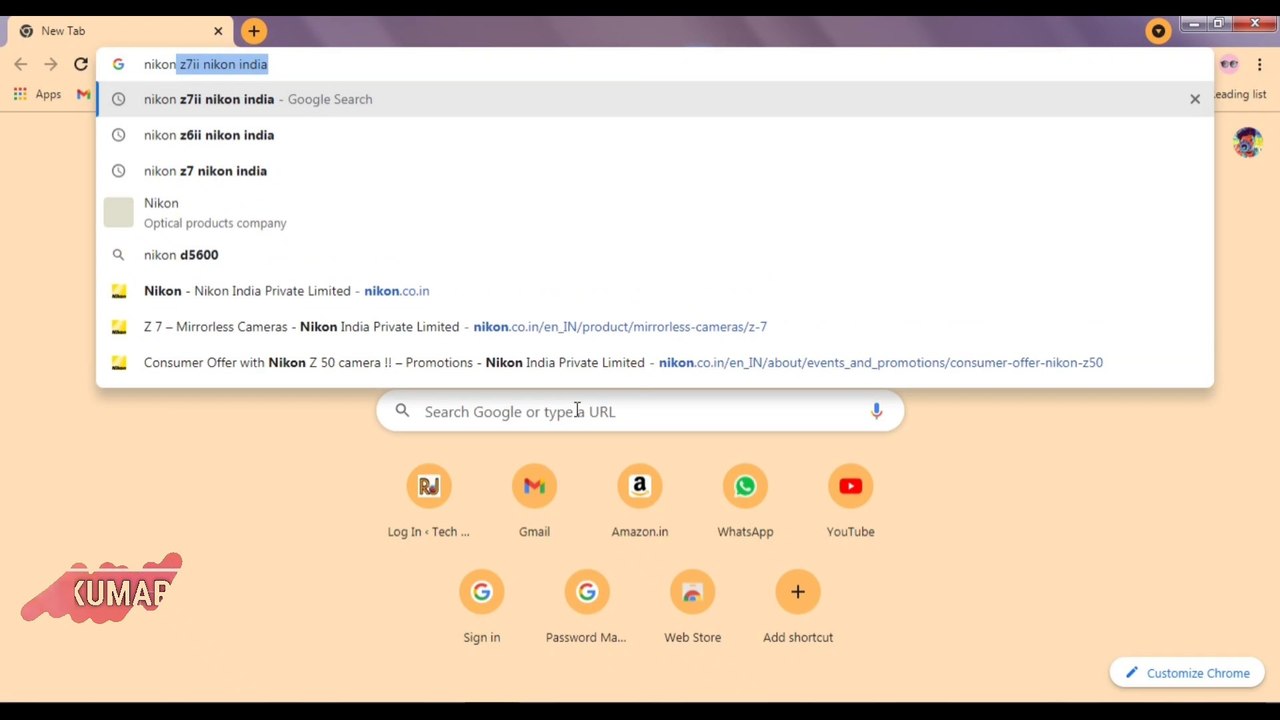
Task: Open the Reading list in the bookmarks bar
Action: click(x=1240, y=94)
